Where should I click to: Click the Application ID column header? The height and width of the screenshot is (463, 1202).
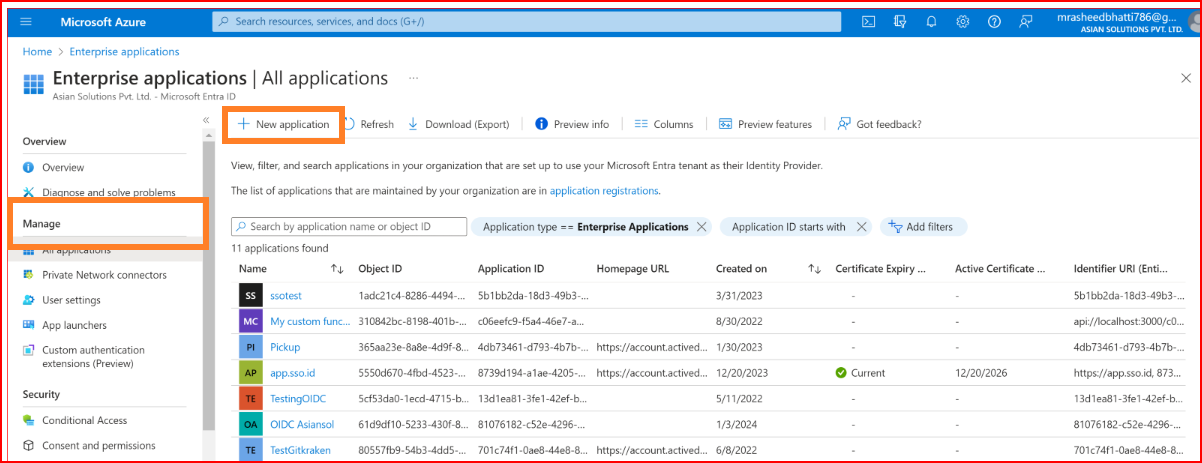(510, 268)
